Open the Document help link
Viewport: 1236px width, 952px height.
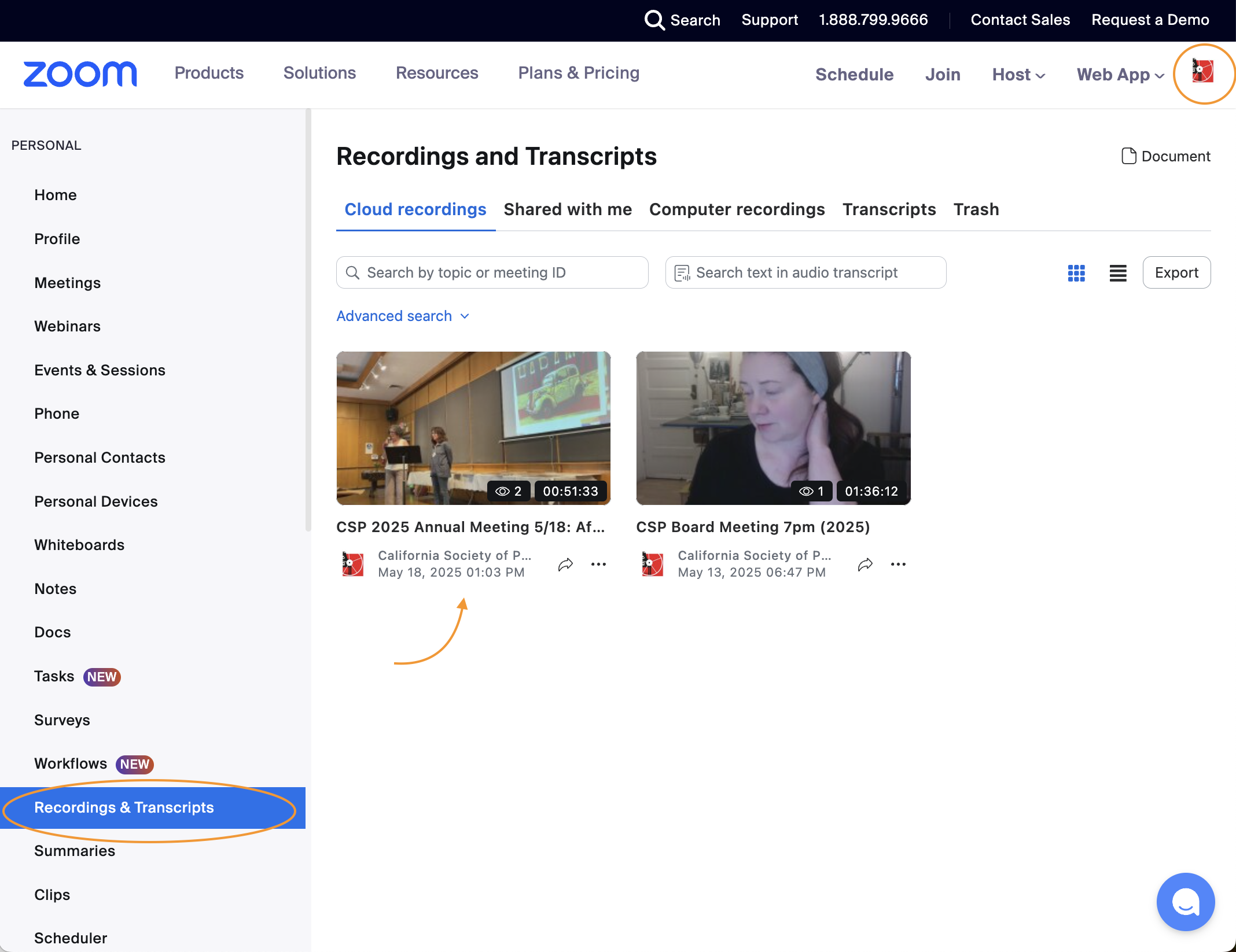1165,156
